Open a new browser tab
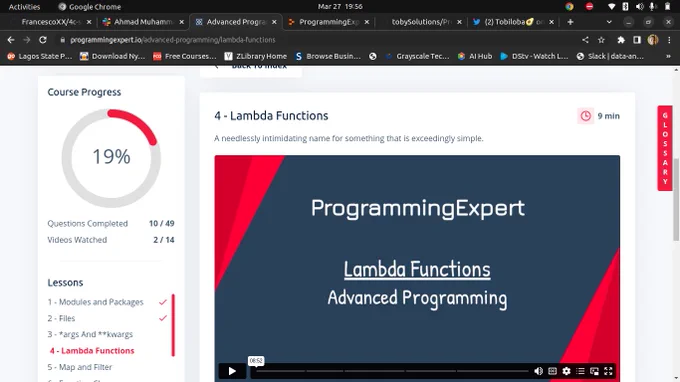 [570, 22]
